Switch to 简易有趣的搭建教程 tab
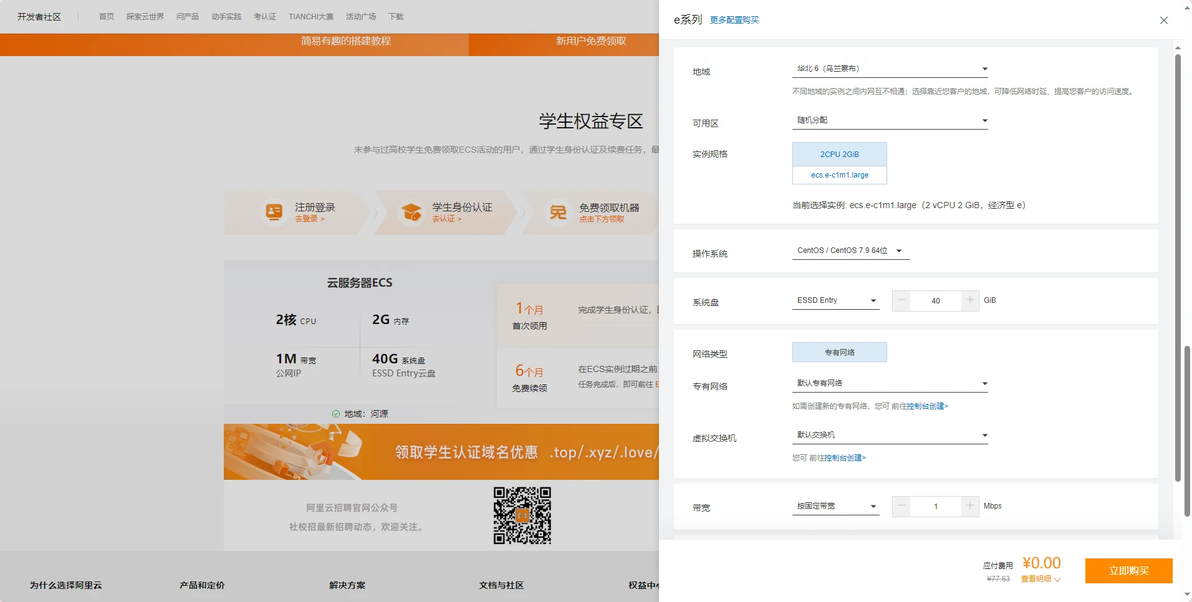1192x602 pixels. 346,41
